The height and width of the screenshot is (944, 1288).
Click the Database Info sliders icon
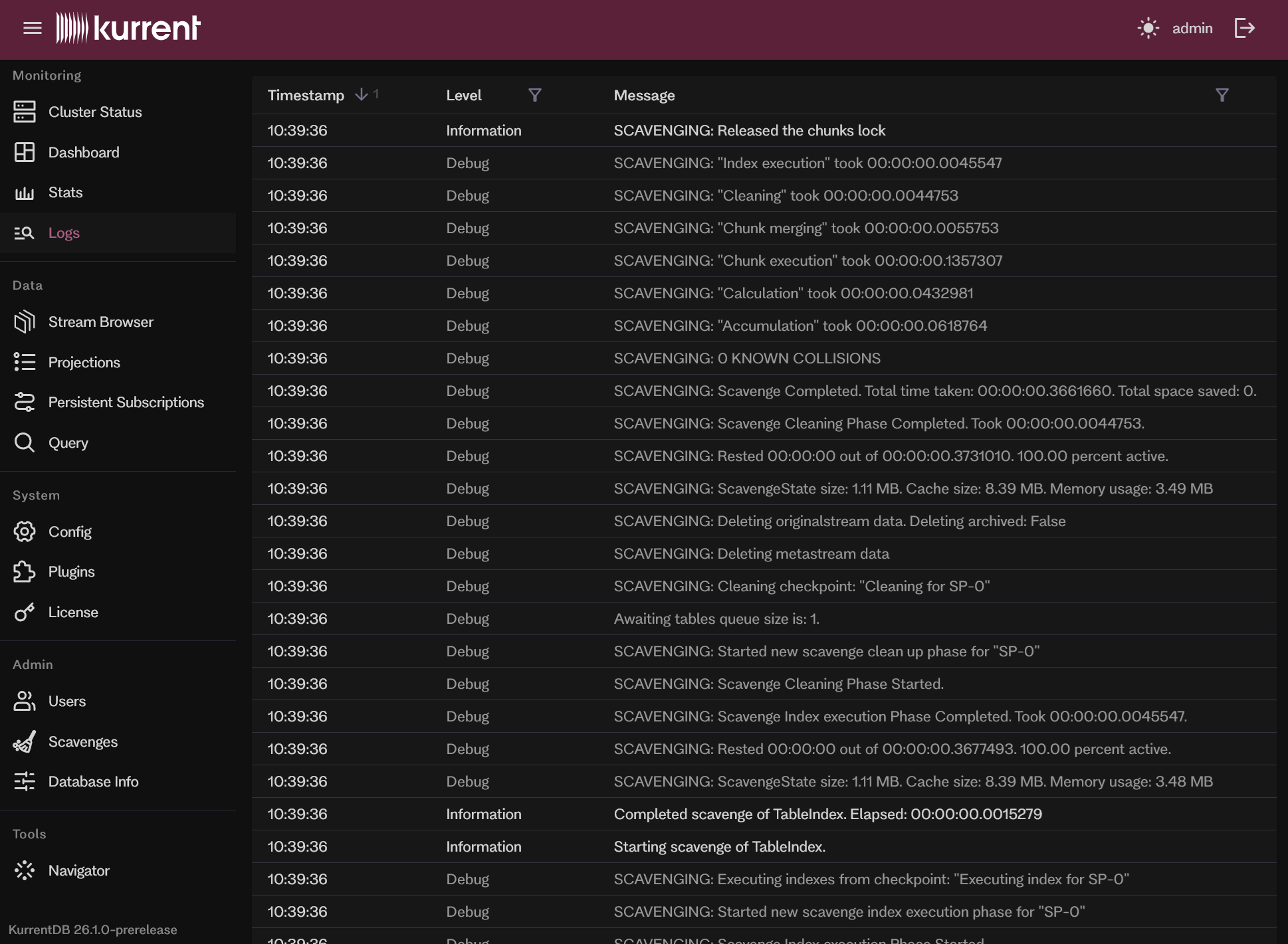pyautogui.click(x=25, y=781)
